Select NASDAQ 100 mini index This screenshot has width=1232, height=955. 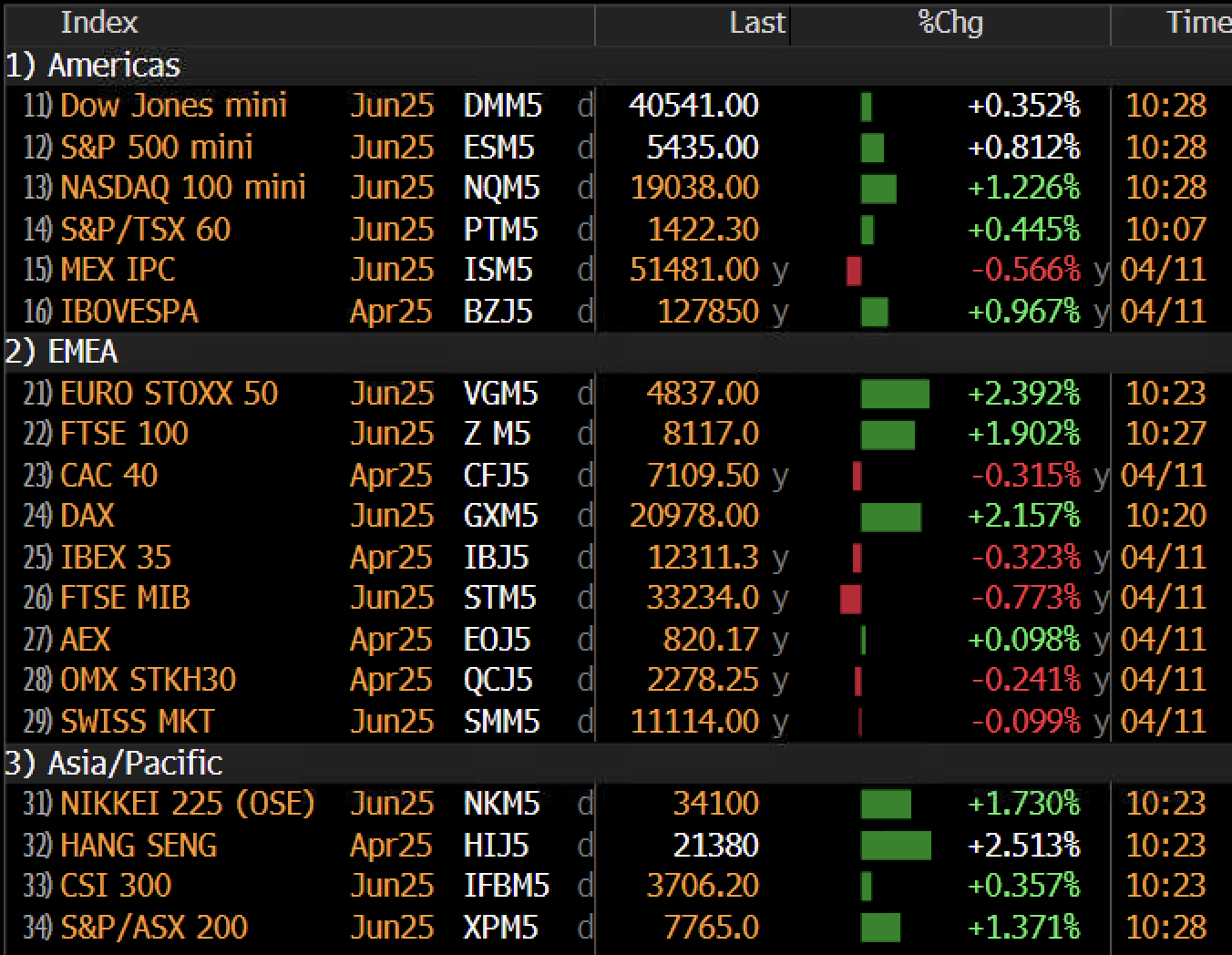[183, 188]
